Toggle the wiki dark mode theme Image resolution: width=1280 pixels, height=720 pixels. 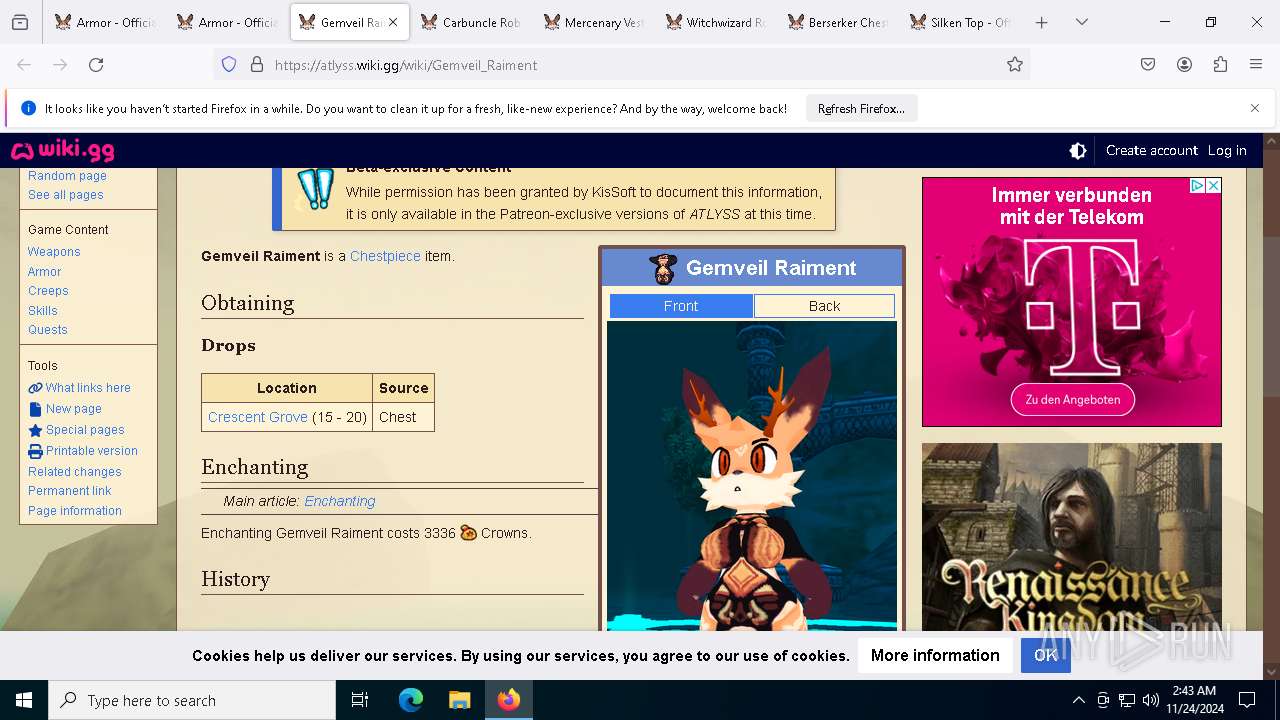pyautogui.click(x=1078, y=151)
